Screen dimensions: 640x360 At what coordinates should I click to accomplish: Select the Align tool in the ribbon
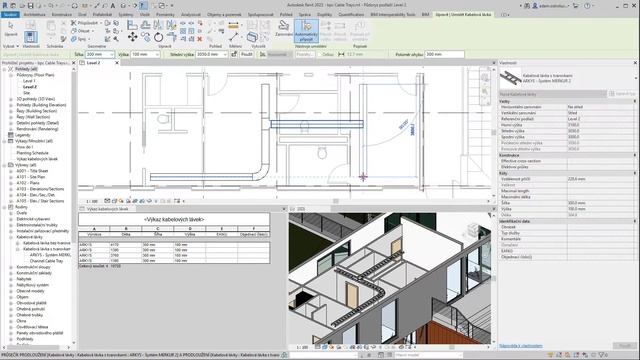(x=132, y=25)
